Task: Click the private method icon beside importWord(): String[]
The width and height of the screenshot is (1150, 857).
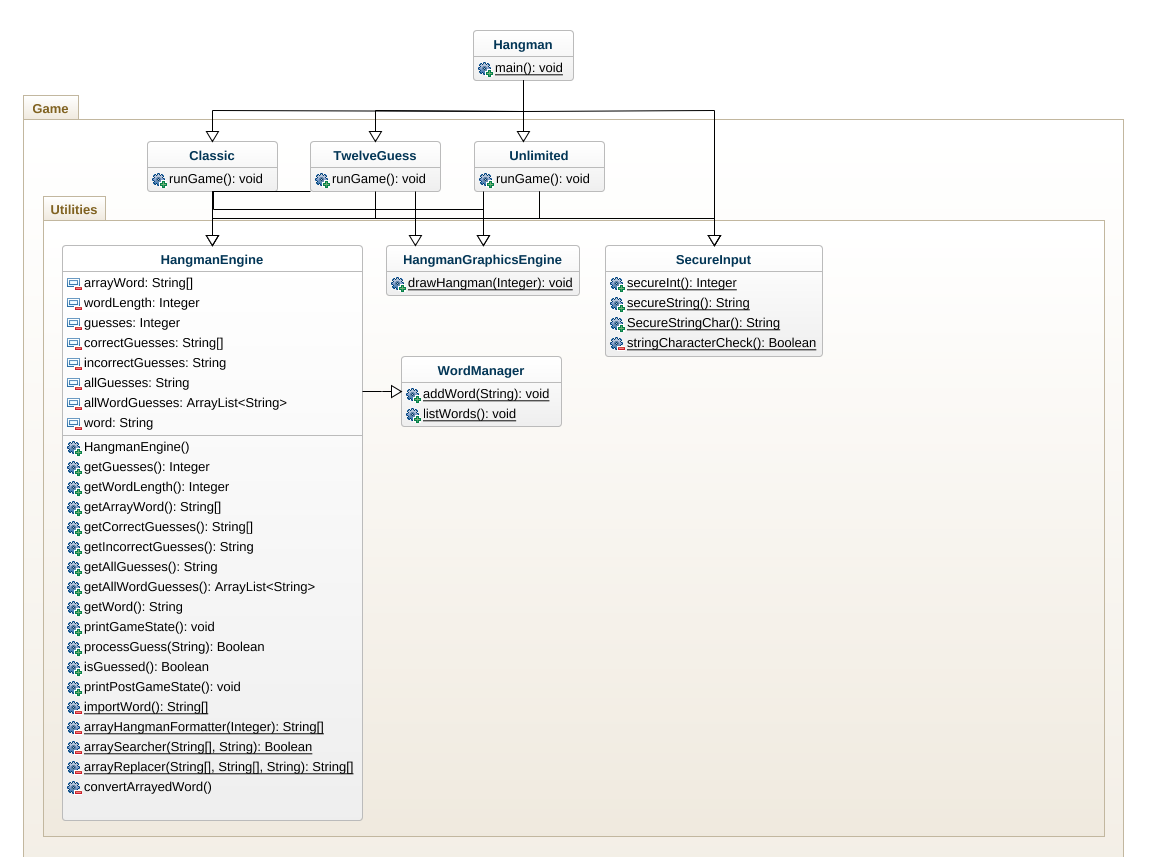Action: click(74, 707)
